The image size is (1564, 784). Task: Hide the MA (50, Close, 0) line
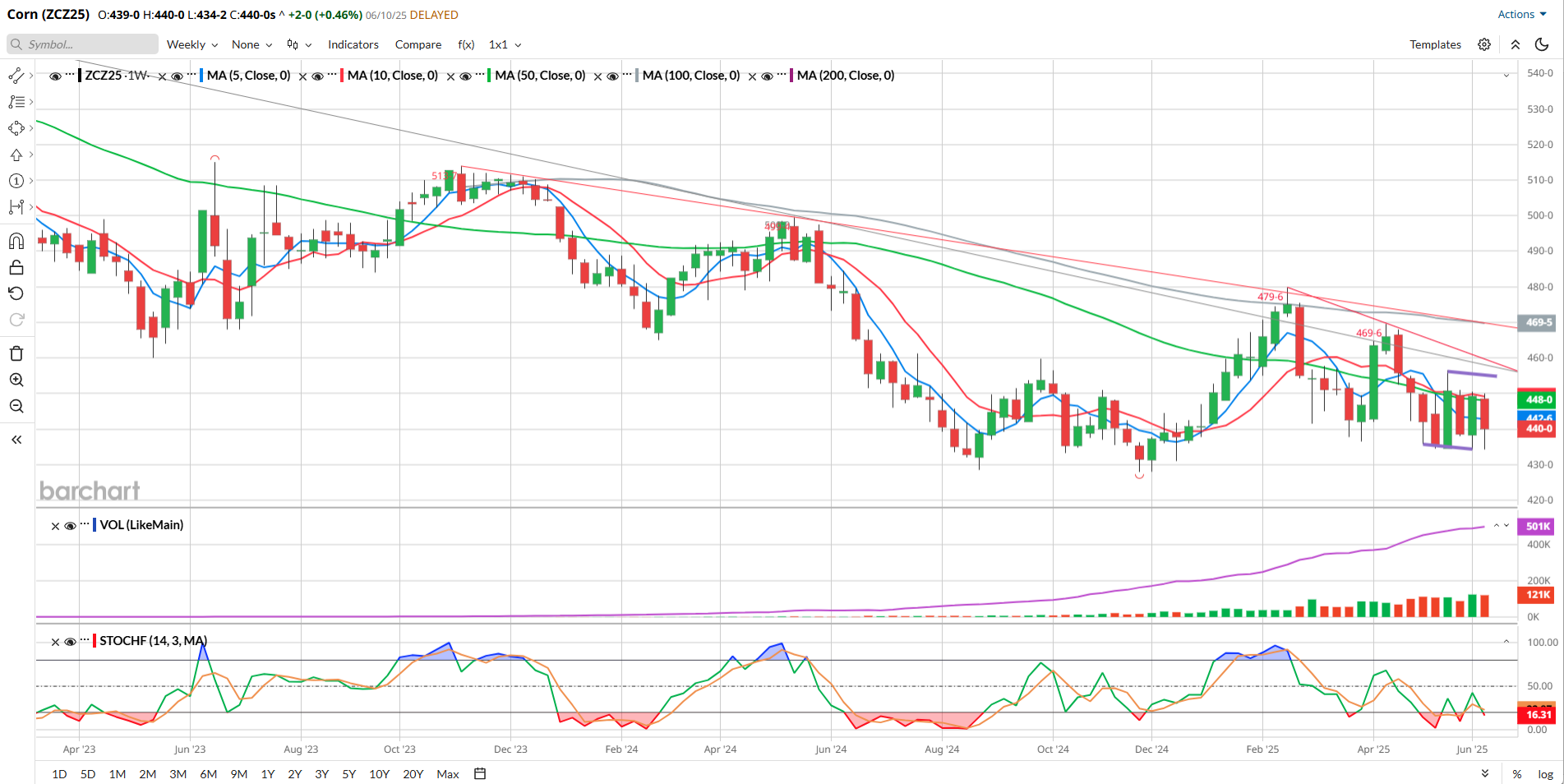click(x=465, y=76)
